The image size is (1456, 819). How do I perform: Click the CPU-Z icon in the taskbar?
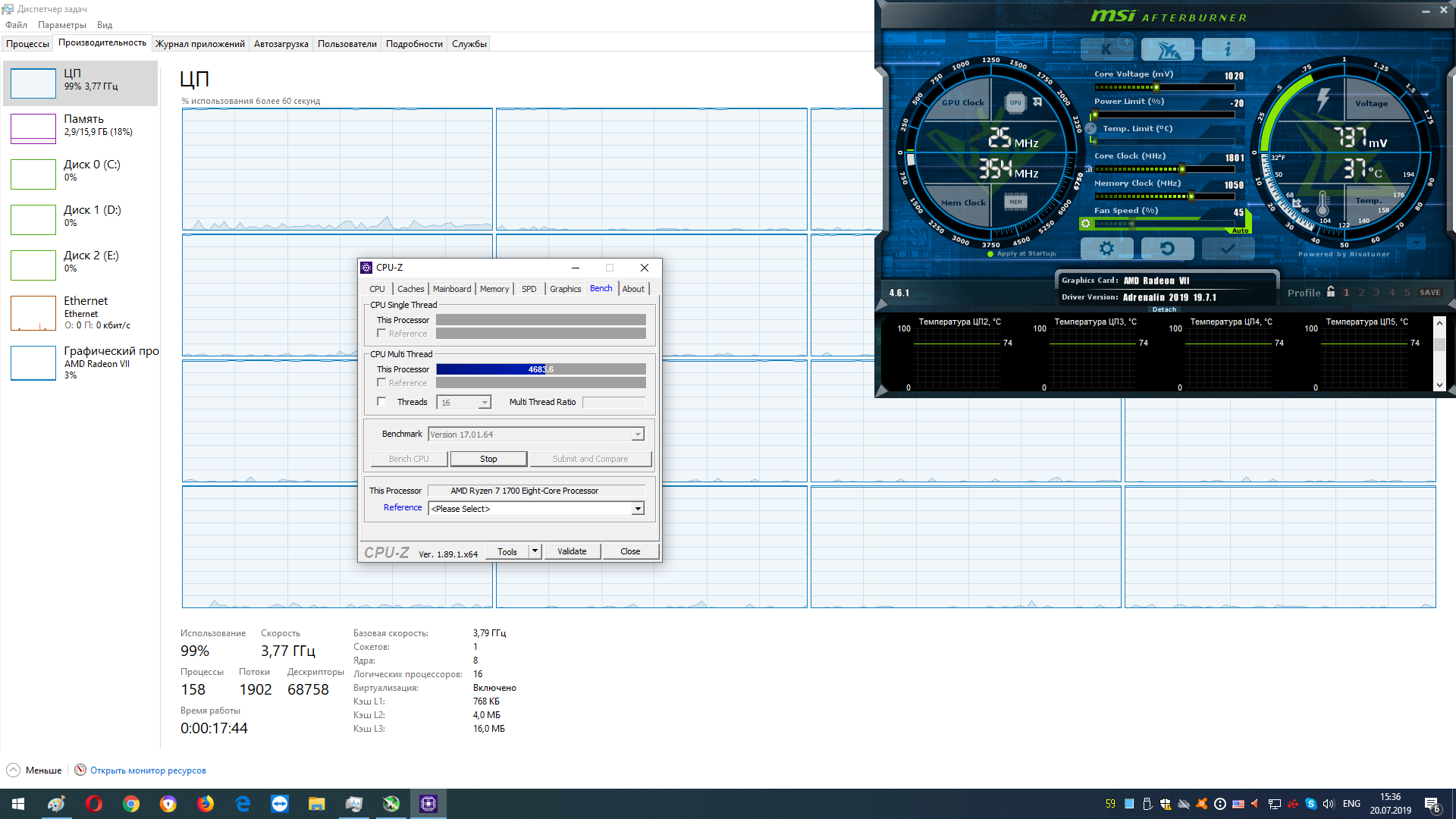pyautogui.click(x=428, y=804)
